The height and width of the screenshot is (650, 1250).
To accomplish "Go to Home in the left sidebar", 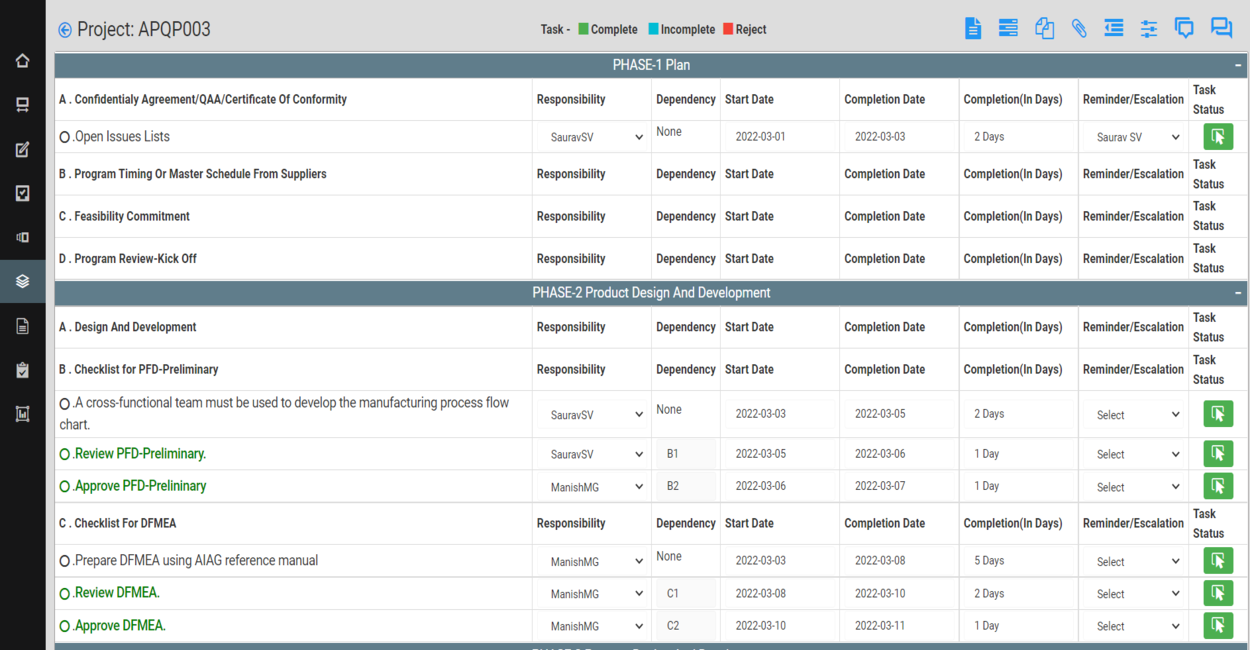I will click(x=22, y=61).
